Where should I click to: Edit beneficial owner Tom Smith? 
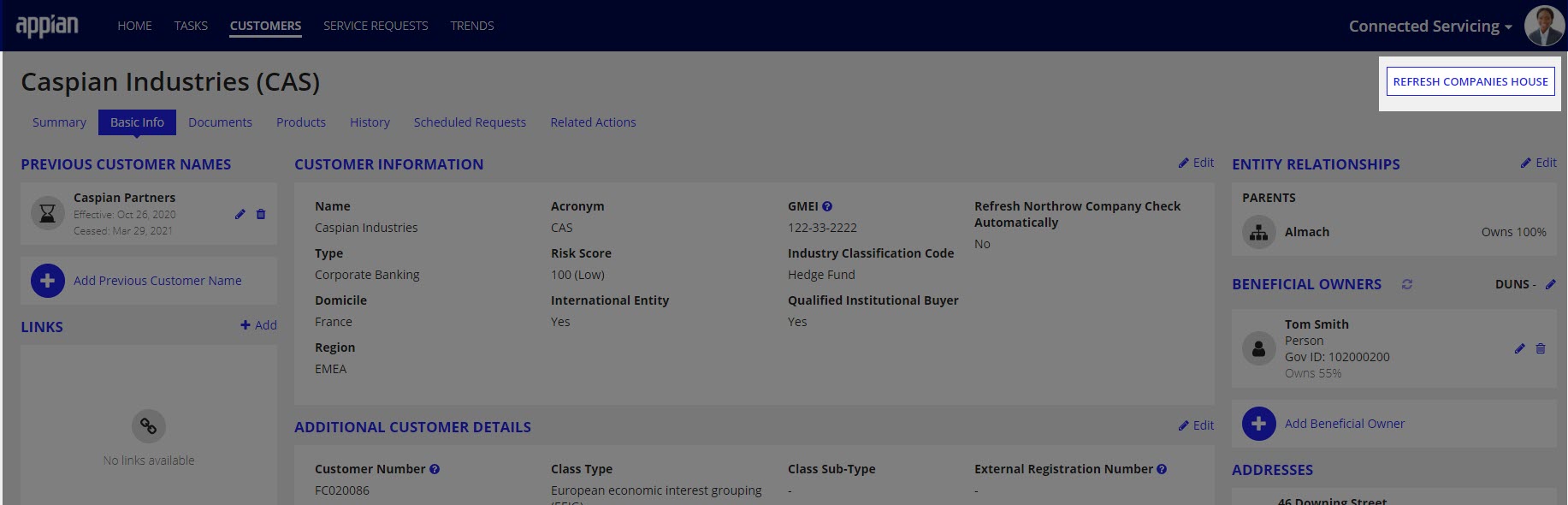[1519, 348]
